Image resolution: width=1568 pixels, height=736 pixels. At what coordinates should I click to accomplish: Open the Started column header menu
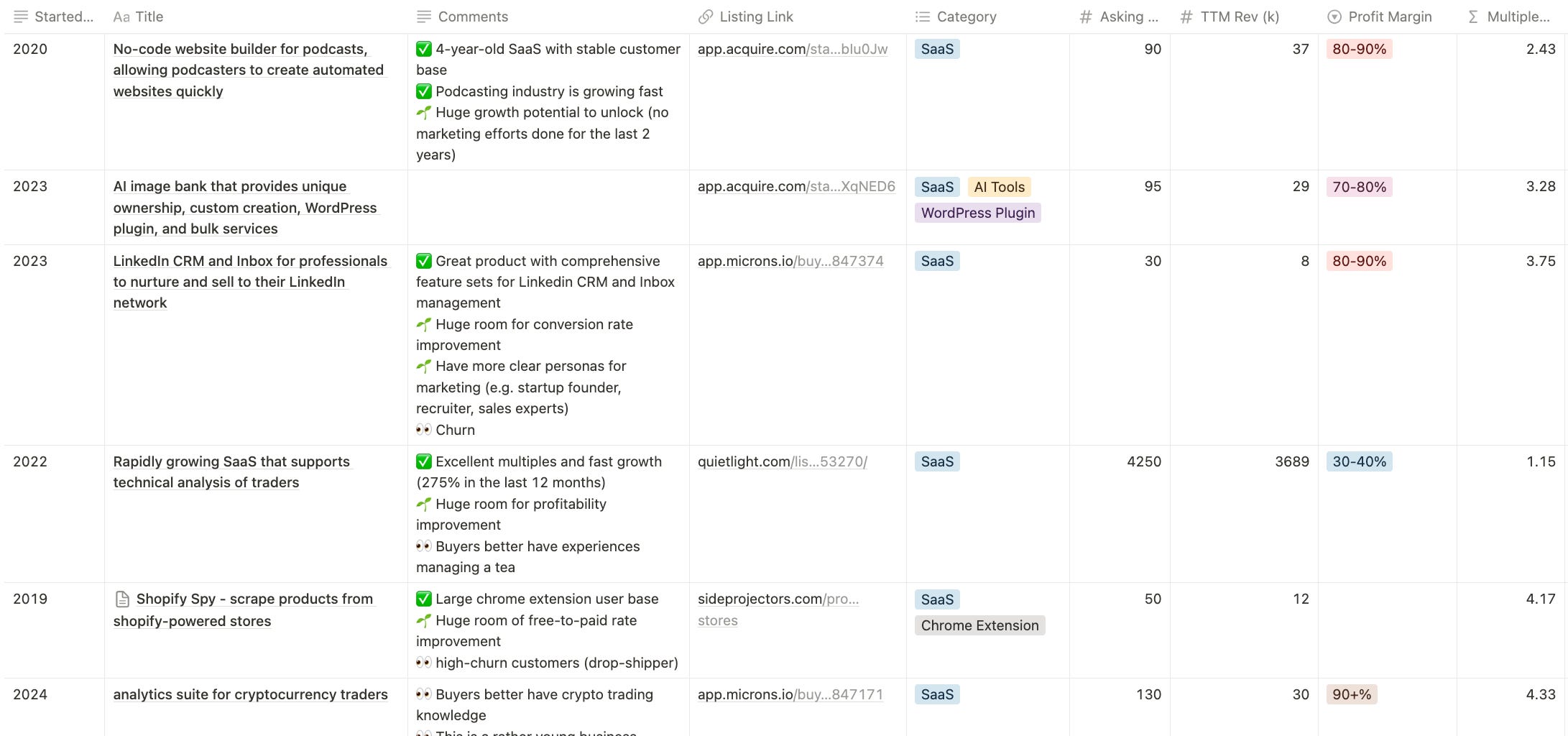point(65,16)
